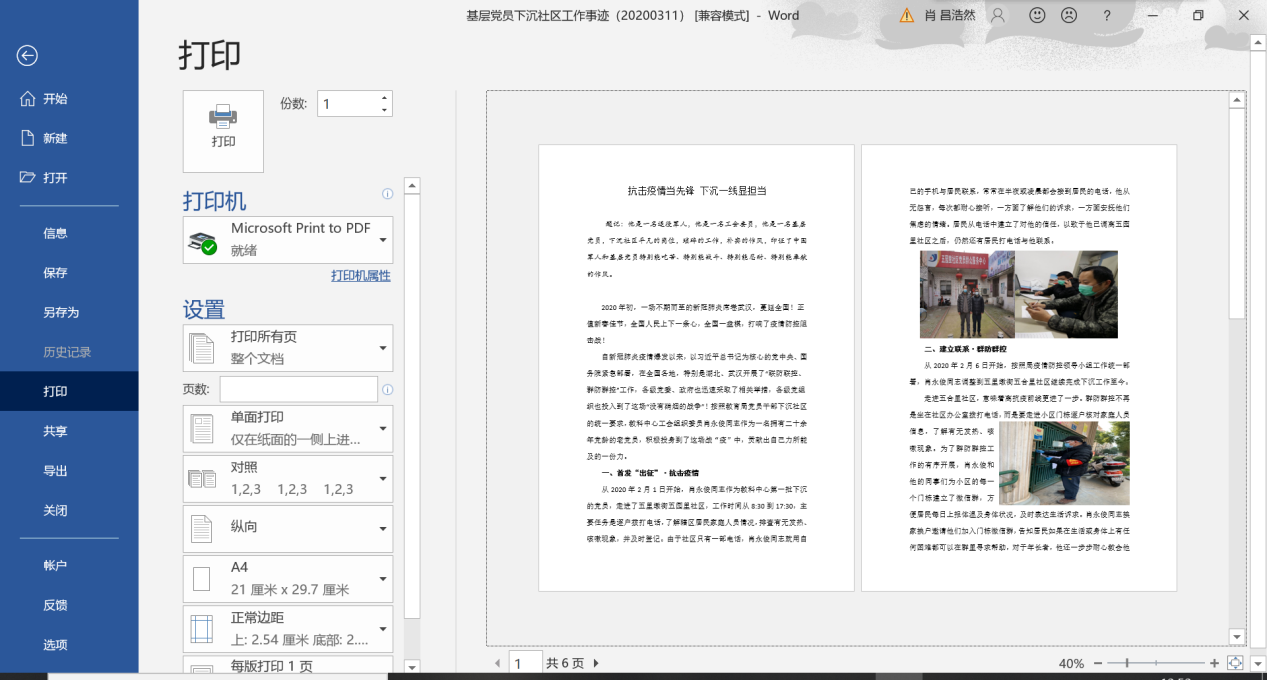Expand the single-sided printing dropdown
The image size is (1267, 680).
[382, 428]
